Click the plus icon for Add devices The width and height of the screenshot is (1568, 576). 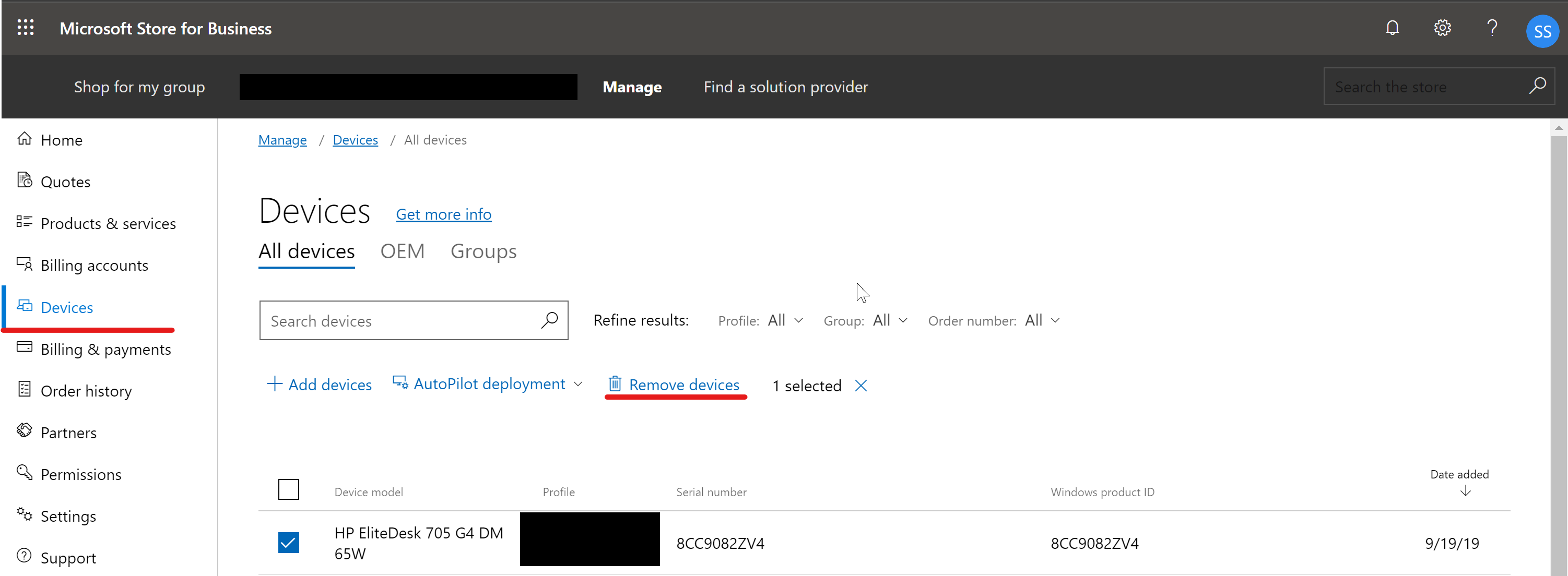tap(275, 384)
